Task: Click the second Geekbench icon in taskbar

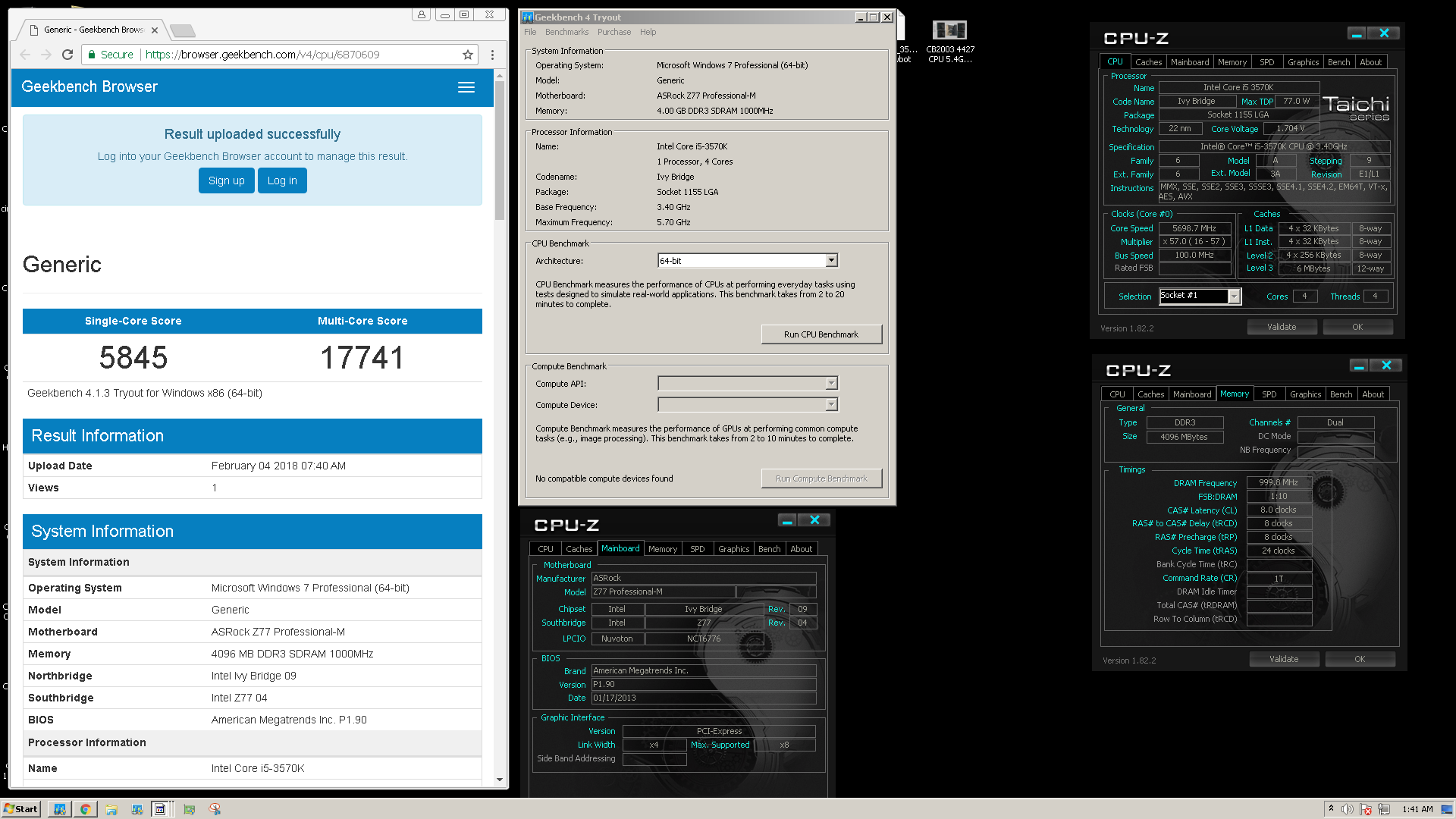Action: (x=137, y=809)
